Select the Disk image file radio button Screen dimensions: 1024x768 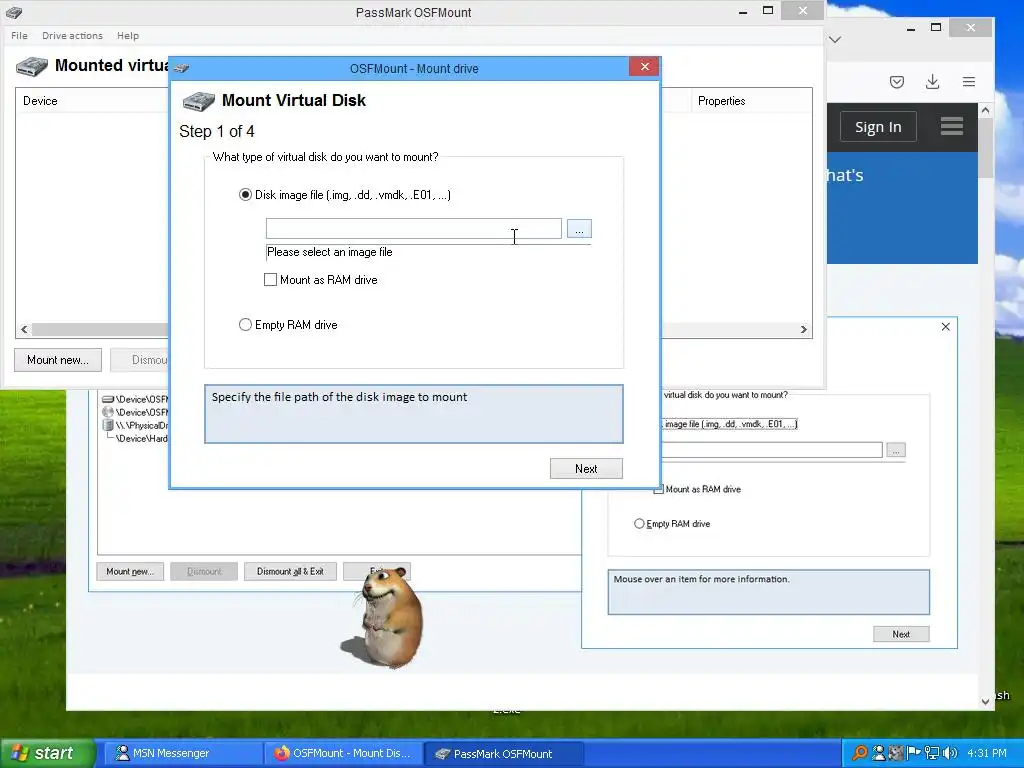tap(245, 195)
